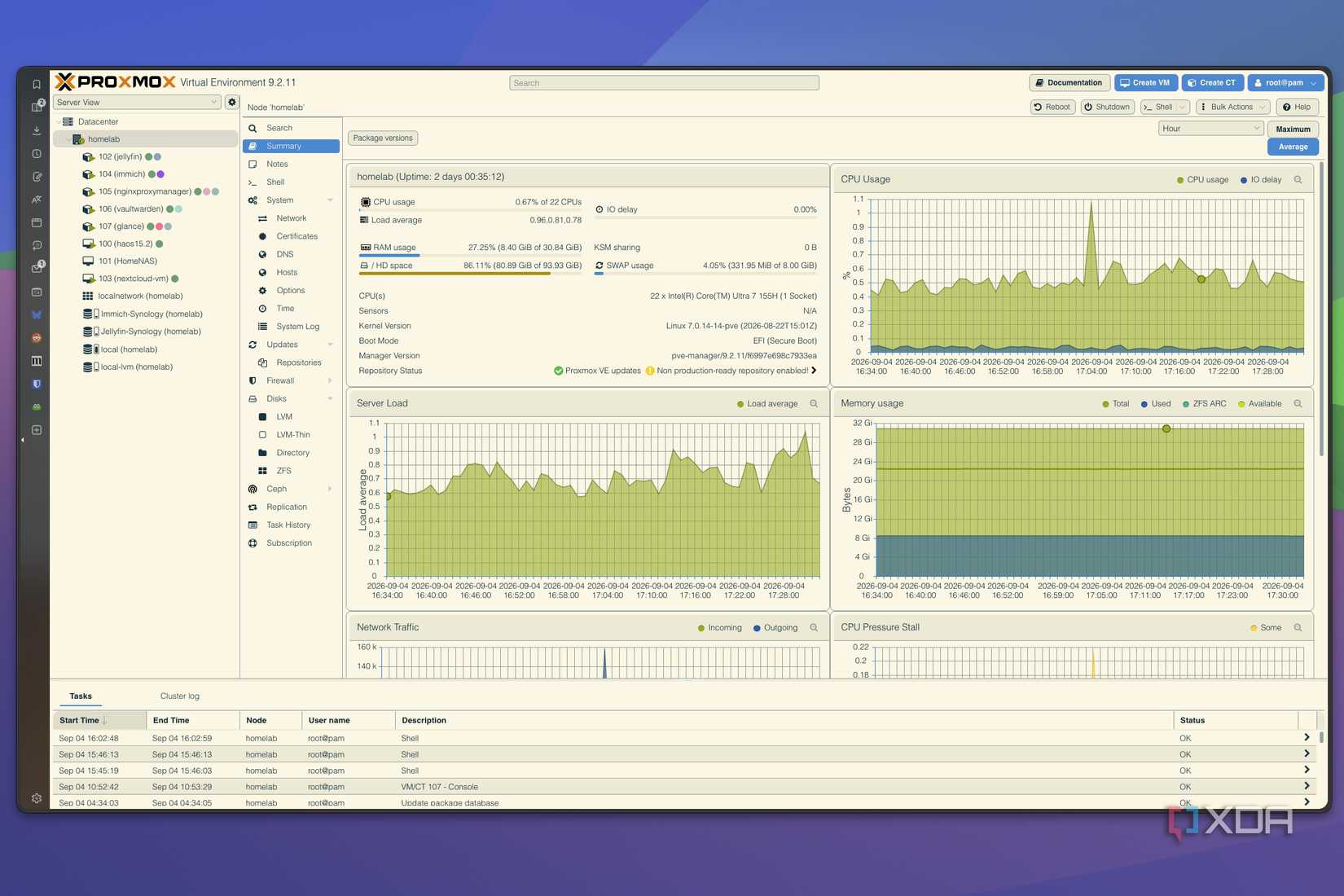The height and width of the screenshot is (896, 1344).
Task: Open the Server View dropdown
Action: 137,103
